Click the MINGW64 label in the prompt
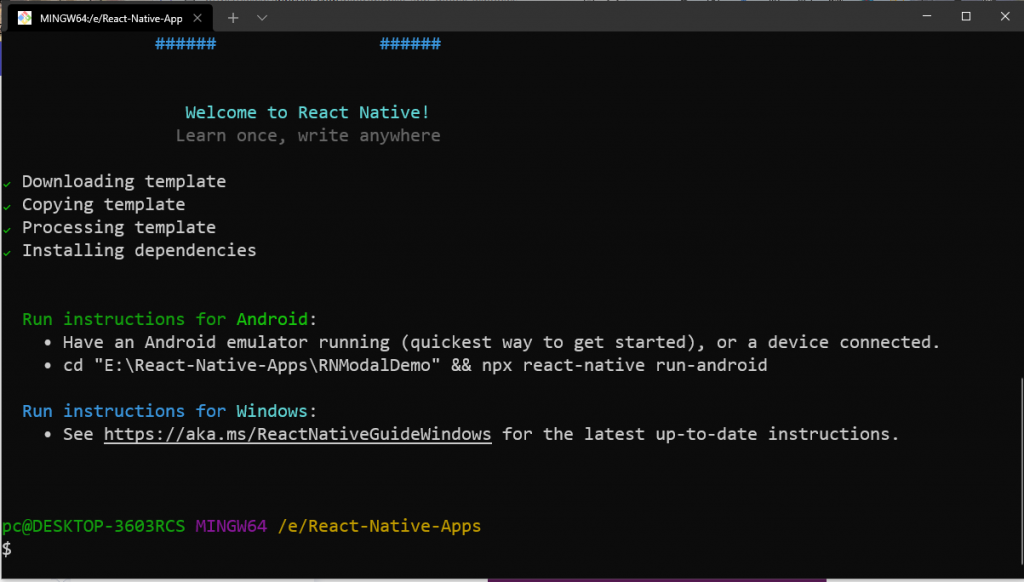Screen dimensions: 1024x582 coord(231,526)
